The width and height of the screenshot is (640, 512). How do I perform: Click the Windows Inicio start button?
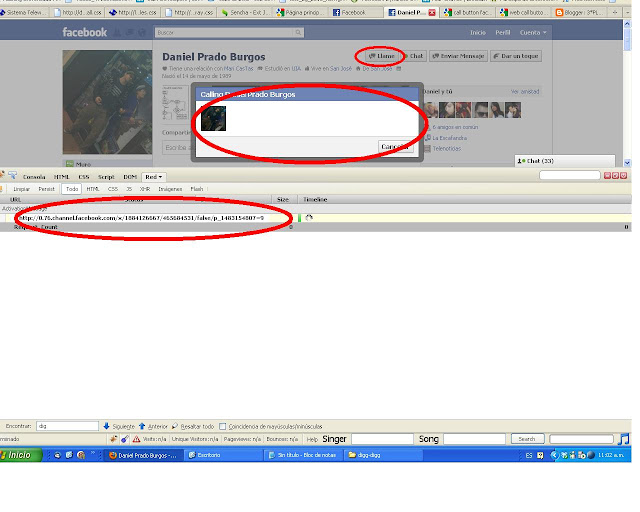pos(20,455)
